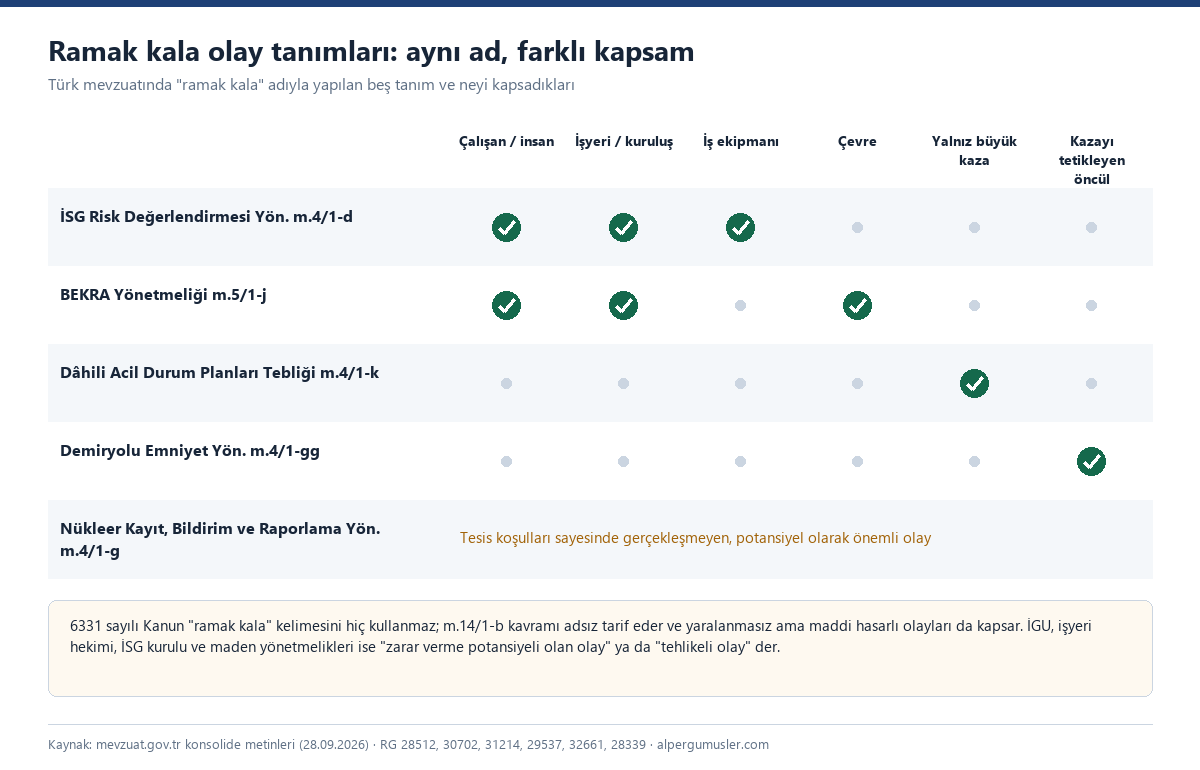Click the note paragraph starting '6331 sayılı Kanun'

point(581,637)
